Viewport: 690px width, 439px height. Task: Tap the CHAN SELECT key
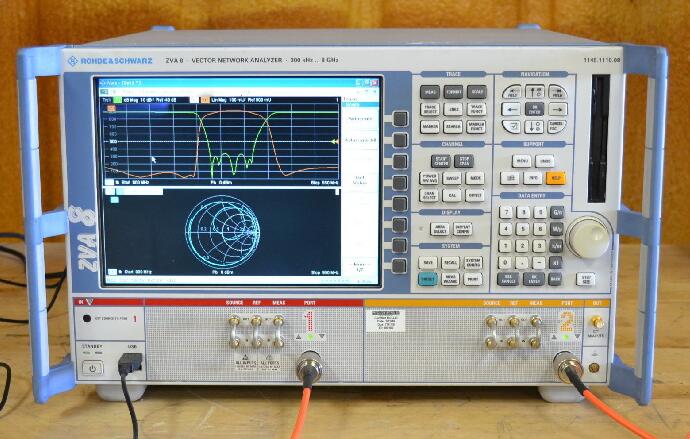click(x=429, y=195)
